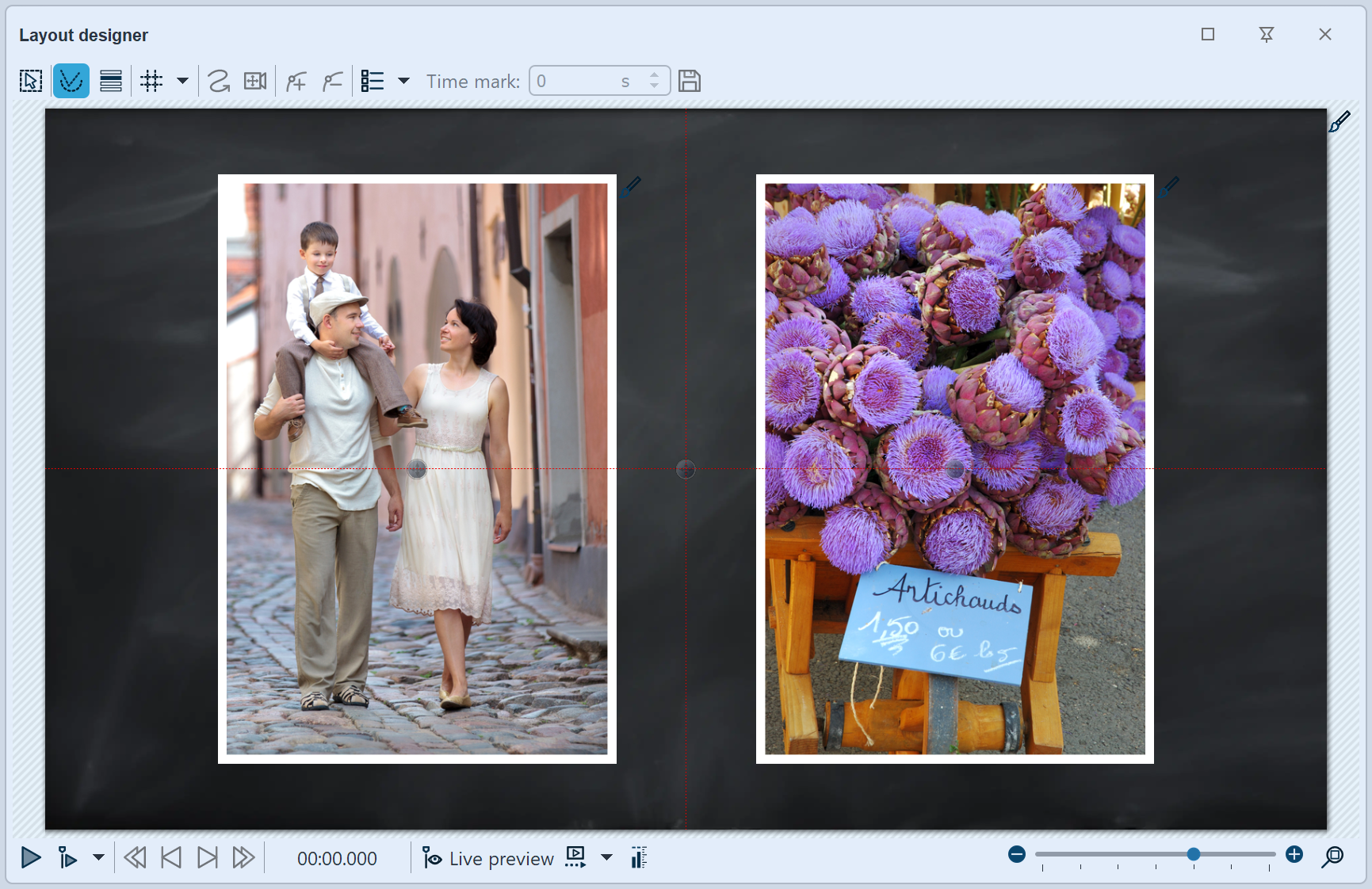1372x889 pixels.
Task: Expand the list options dropdown arrow
Action: pos(403,81)
